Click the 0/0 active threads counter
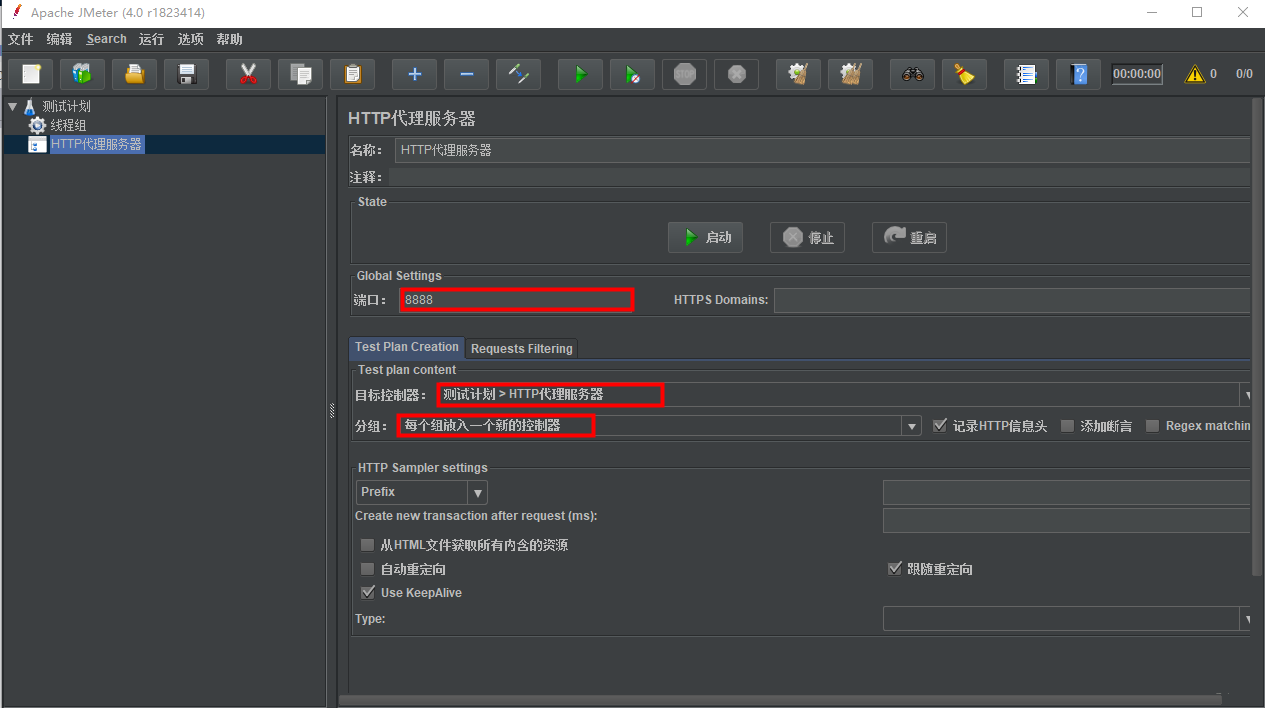The height and width of the screenshot is (708, 1265). (1244, 74)
